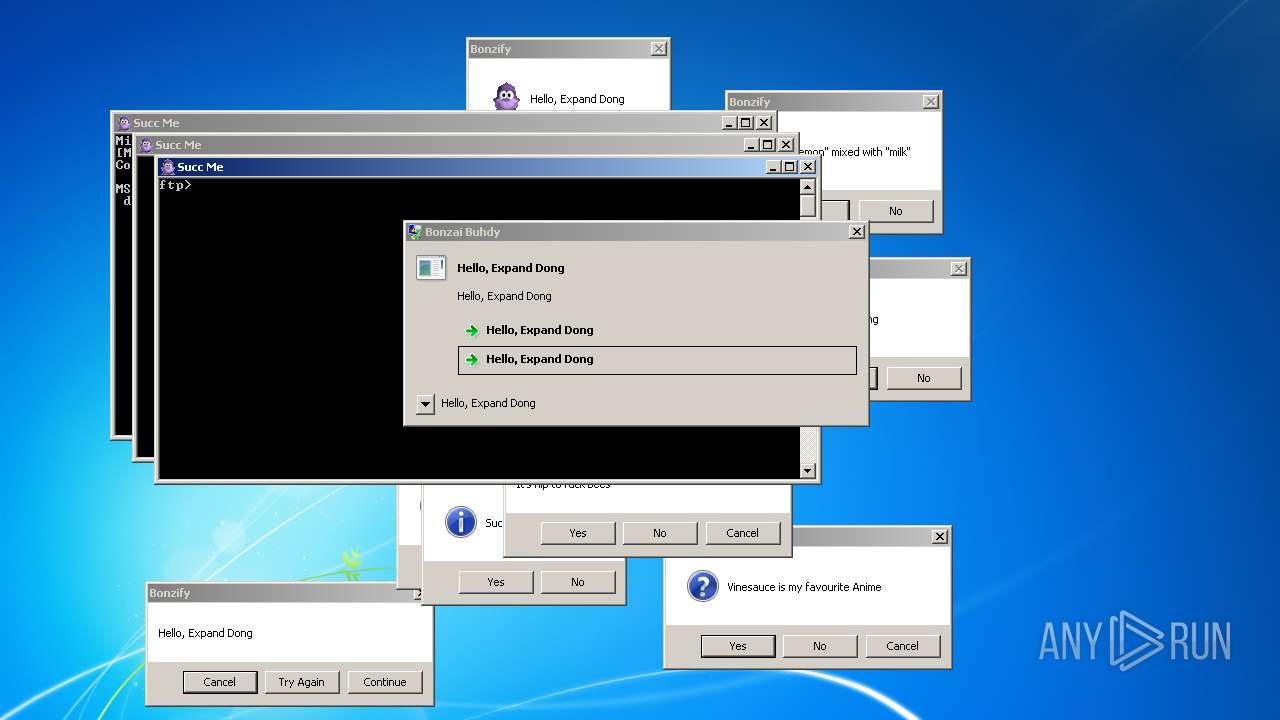
Task: Click bold Hello, Expand Dong heading in Bonzai Buhdy
Action: click(511, 268)
